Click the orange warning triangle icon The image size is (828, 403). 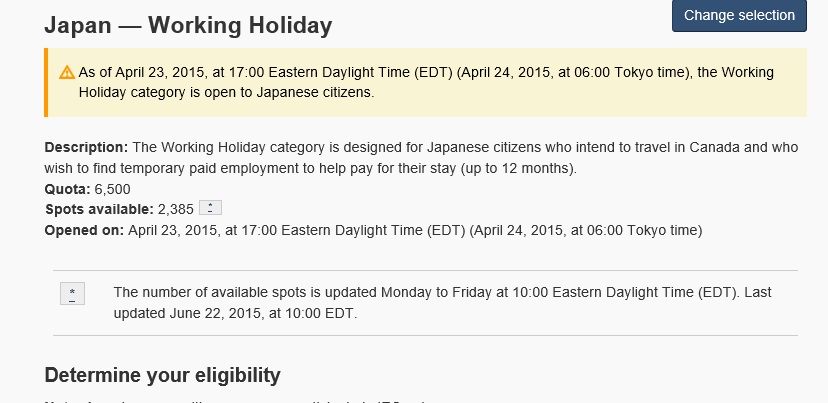tap(67, 73)
